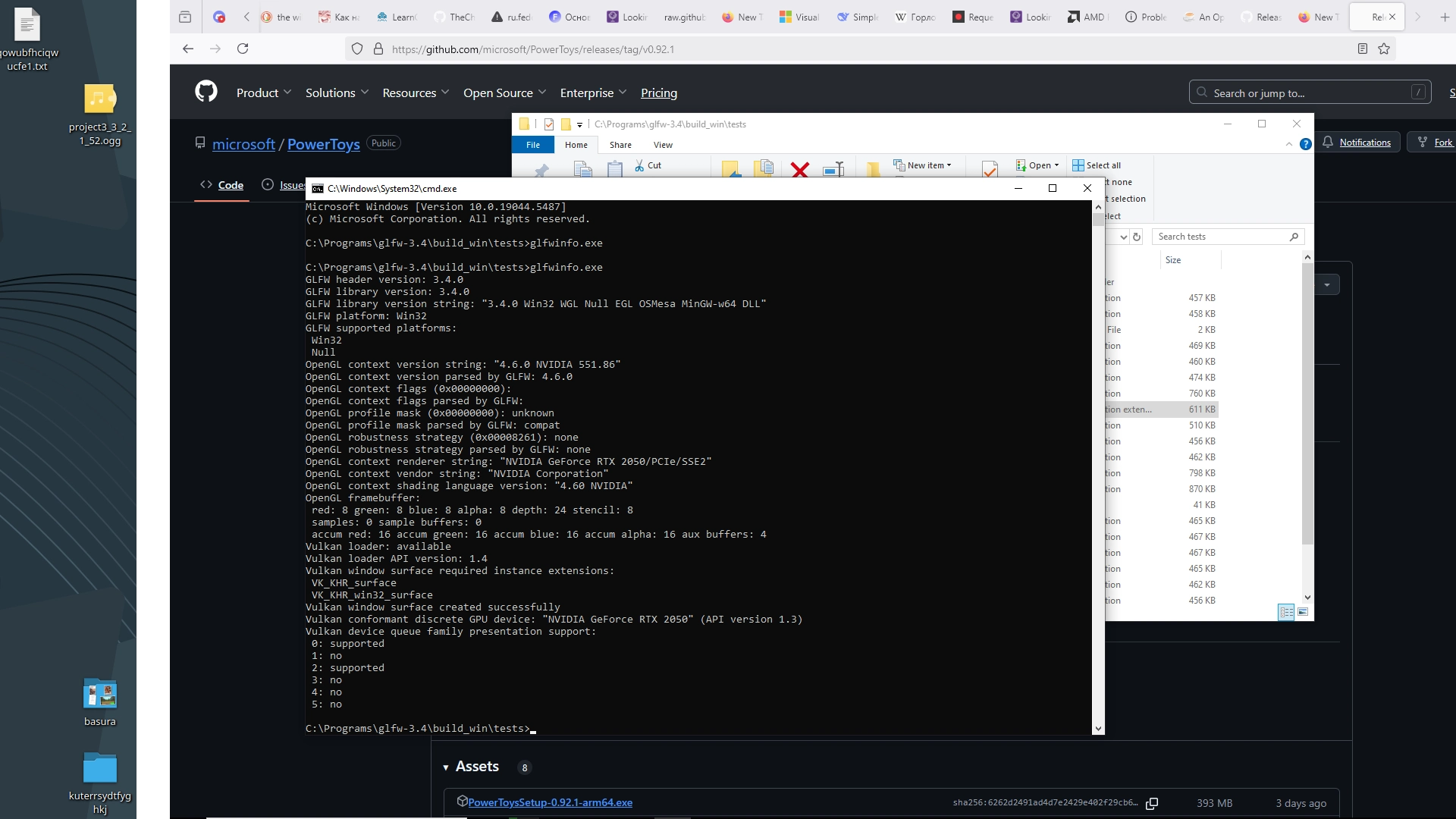Switch to large thumbnails view icon
1456x819 pixels.
click(1303, 612)
